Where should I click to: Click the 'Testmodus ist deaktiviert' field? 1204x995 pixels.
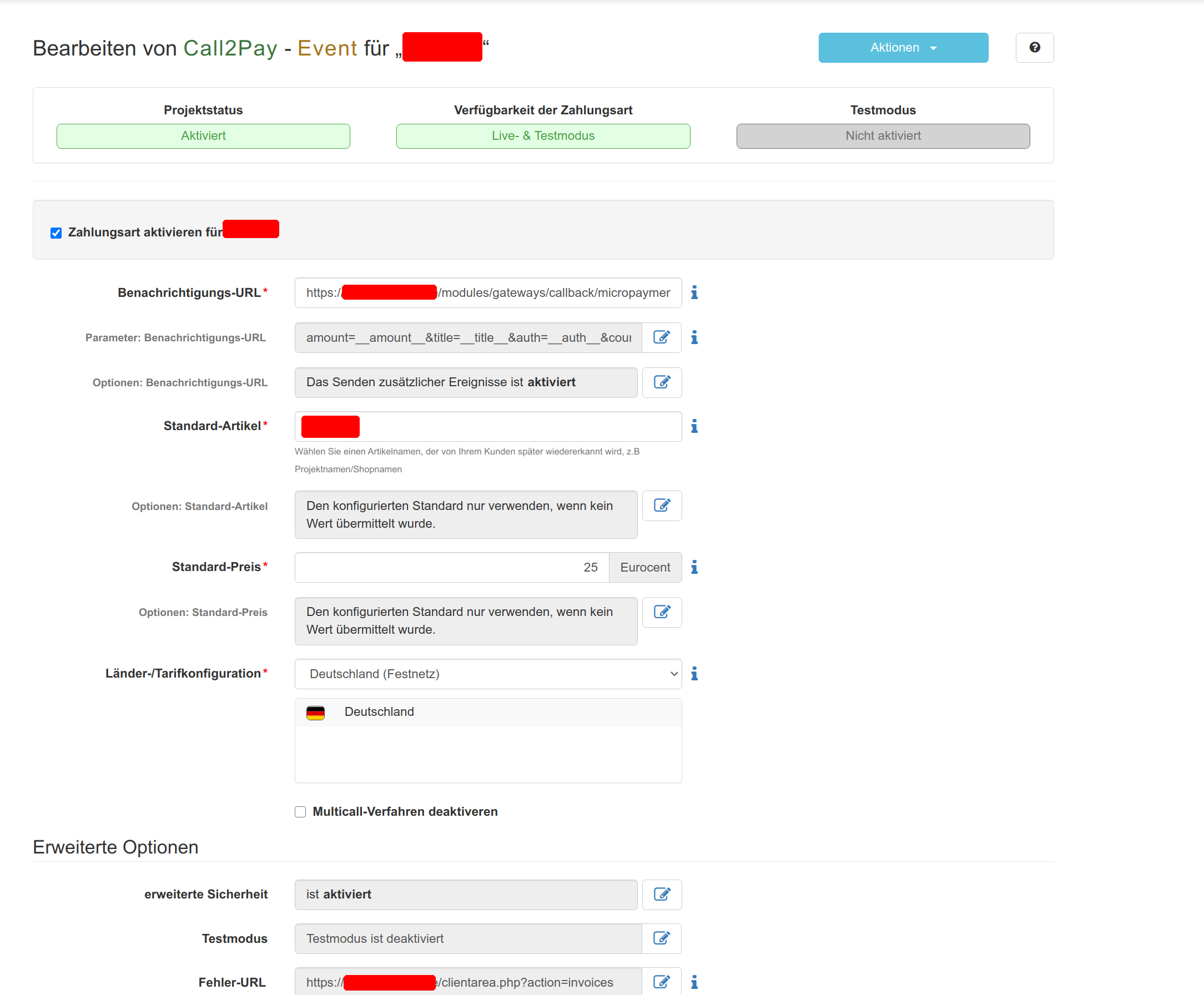[x=468, y=939]
